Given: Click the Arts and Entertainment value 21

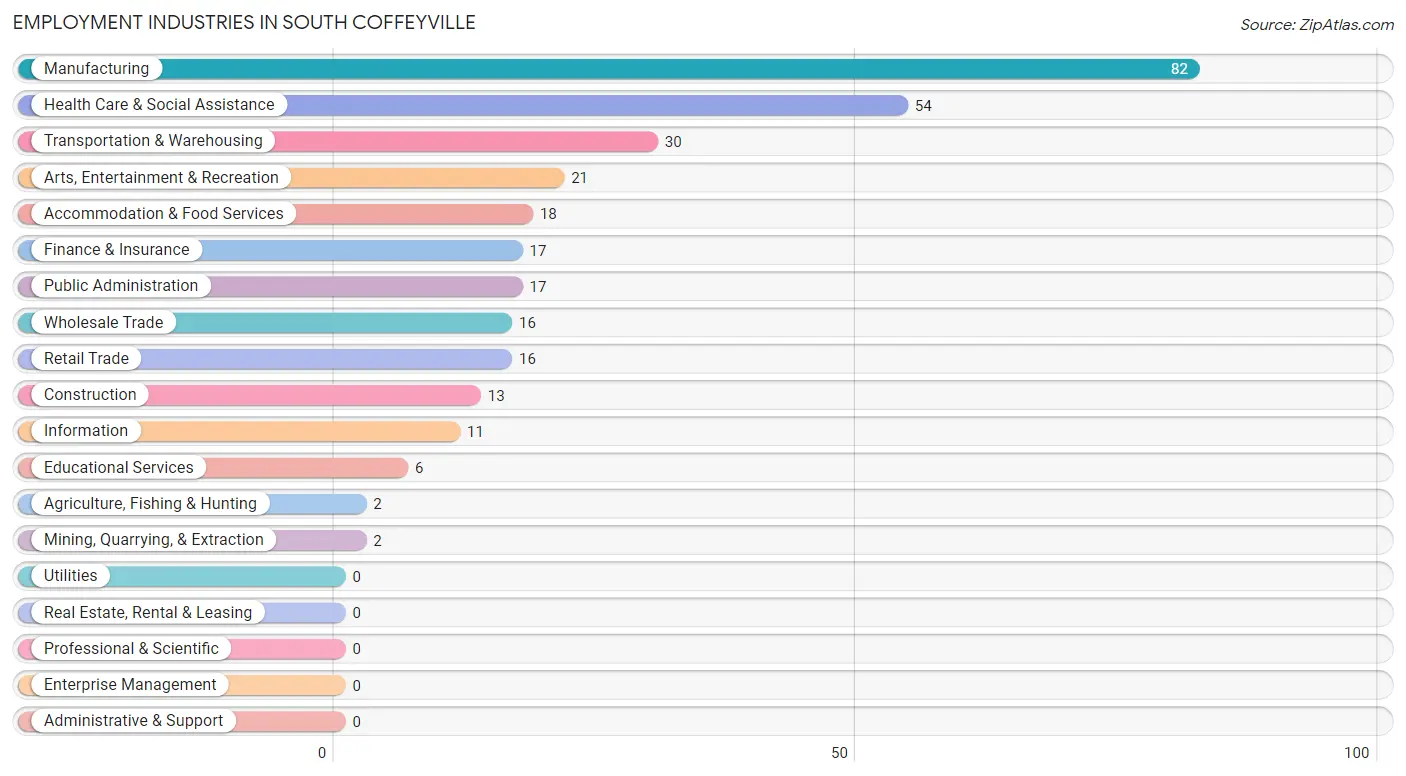Looking at the screenshot, I should [x=579, y=178].
